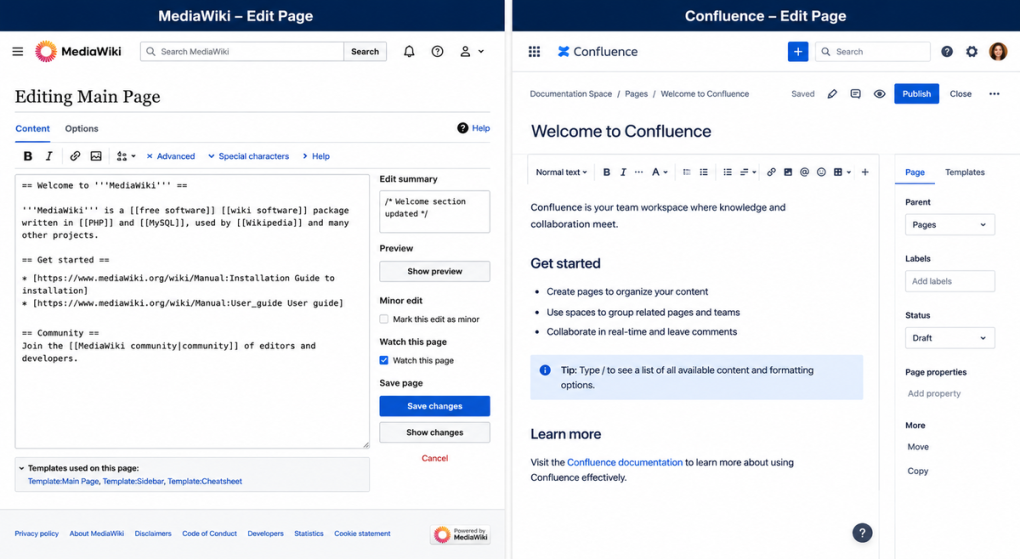Screen dimensions: 1020x559
Task: Click the MediaWiki Search button
Action: (x=365, y=51)
